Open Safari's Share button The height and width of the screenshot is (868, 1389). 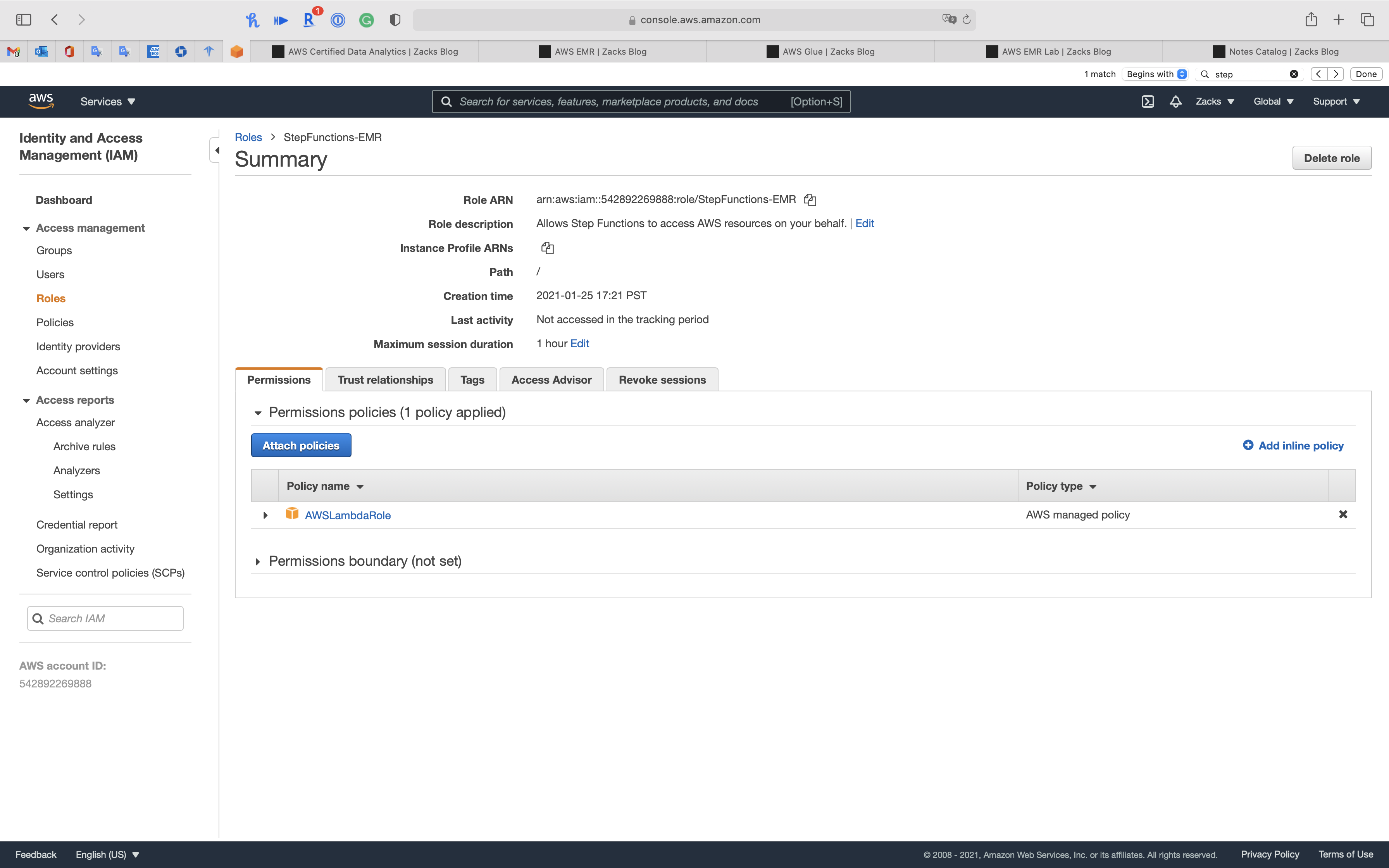1311,20
